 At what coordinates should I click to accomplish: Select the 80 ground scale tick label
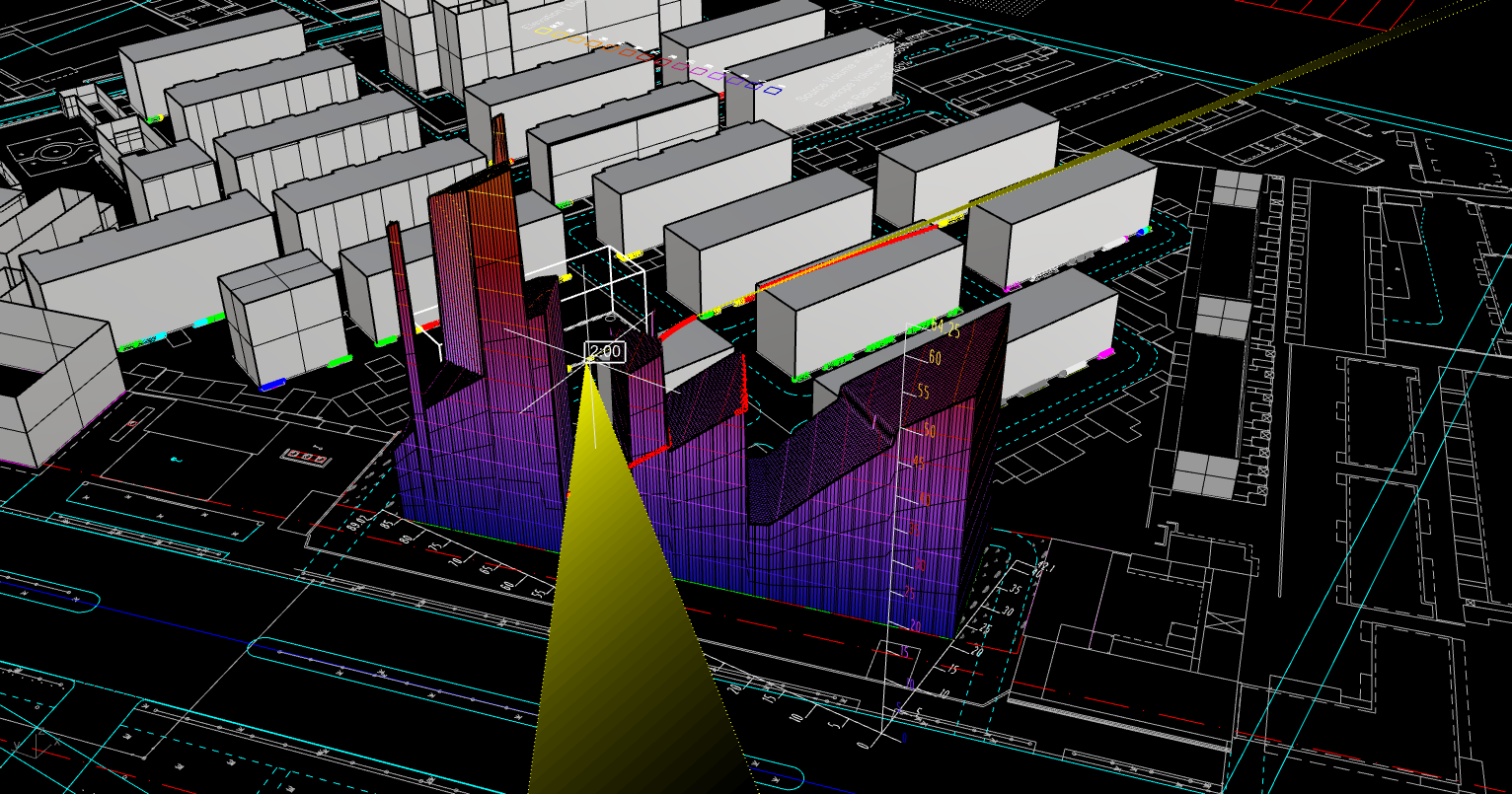(408, 540)
